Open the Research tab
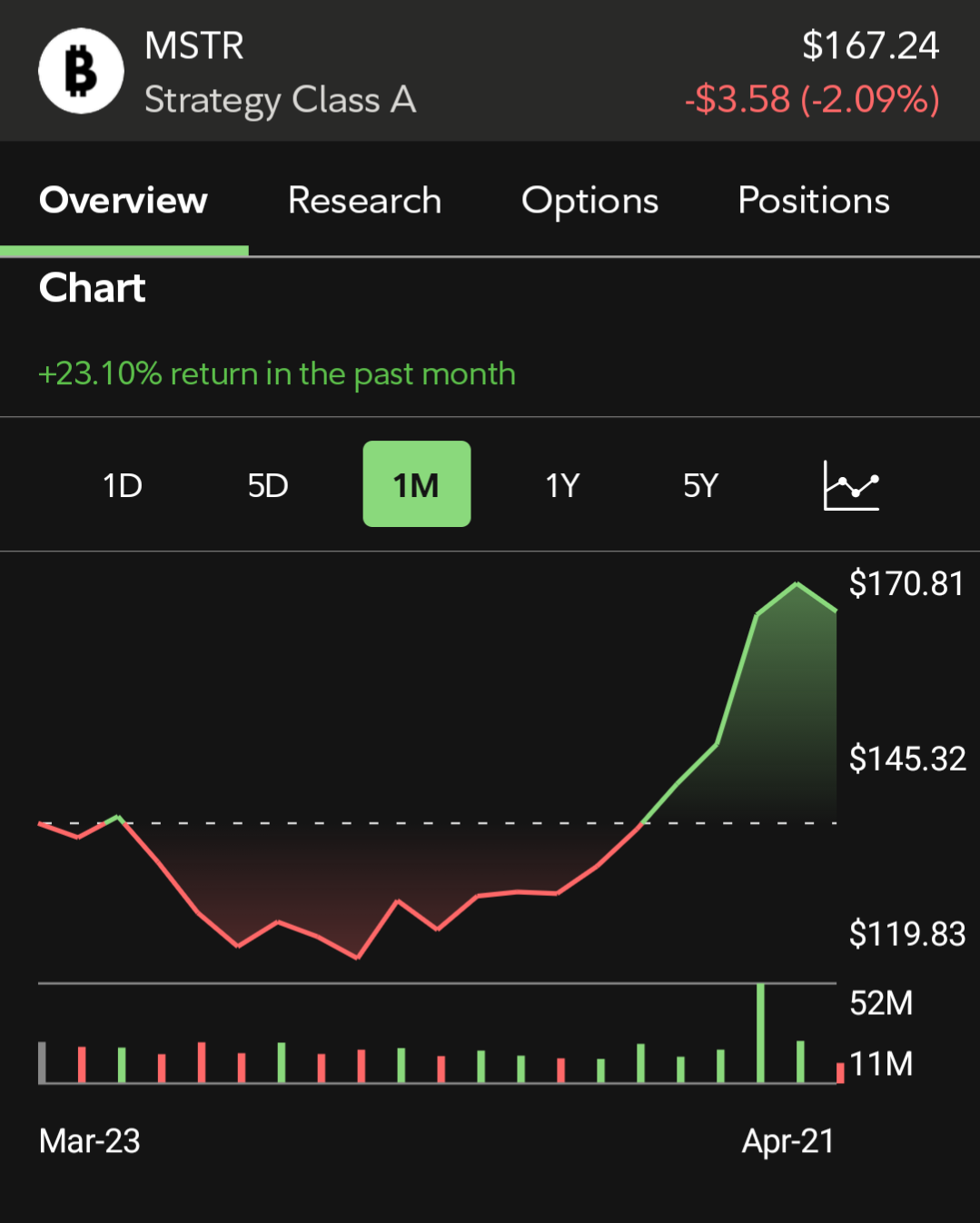This screenshot has width=980, height=1223. point(364,201)
